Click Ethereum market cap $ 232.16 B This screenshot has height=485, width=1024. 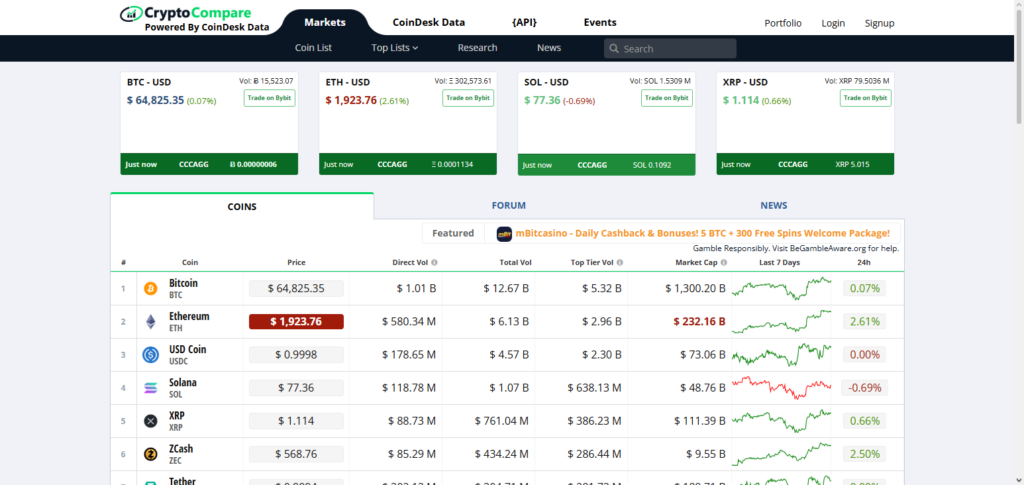point(699,321)
